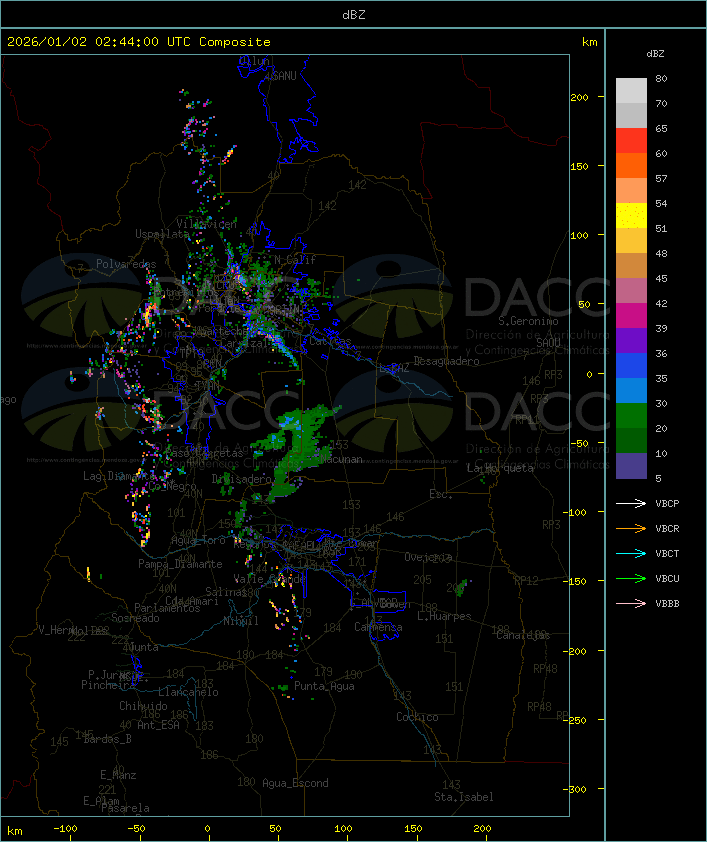The image size is (707, 842).
Task: Click the Llancanelo map label
Action: pyautogui.click(x=188, y=692)
